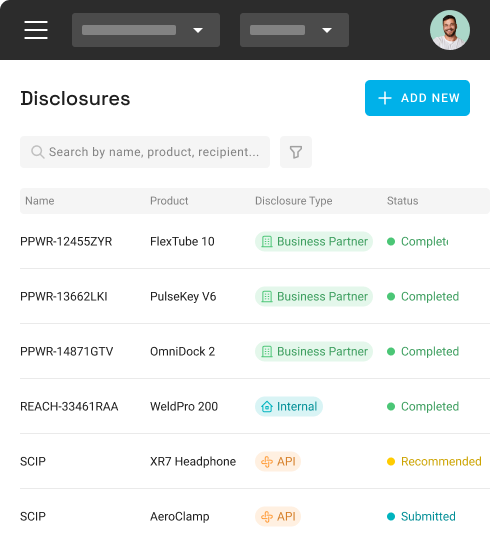Click the Status column header
Viewport: 490px width, 540px height.
pos(403,201)
